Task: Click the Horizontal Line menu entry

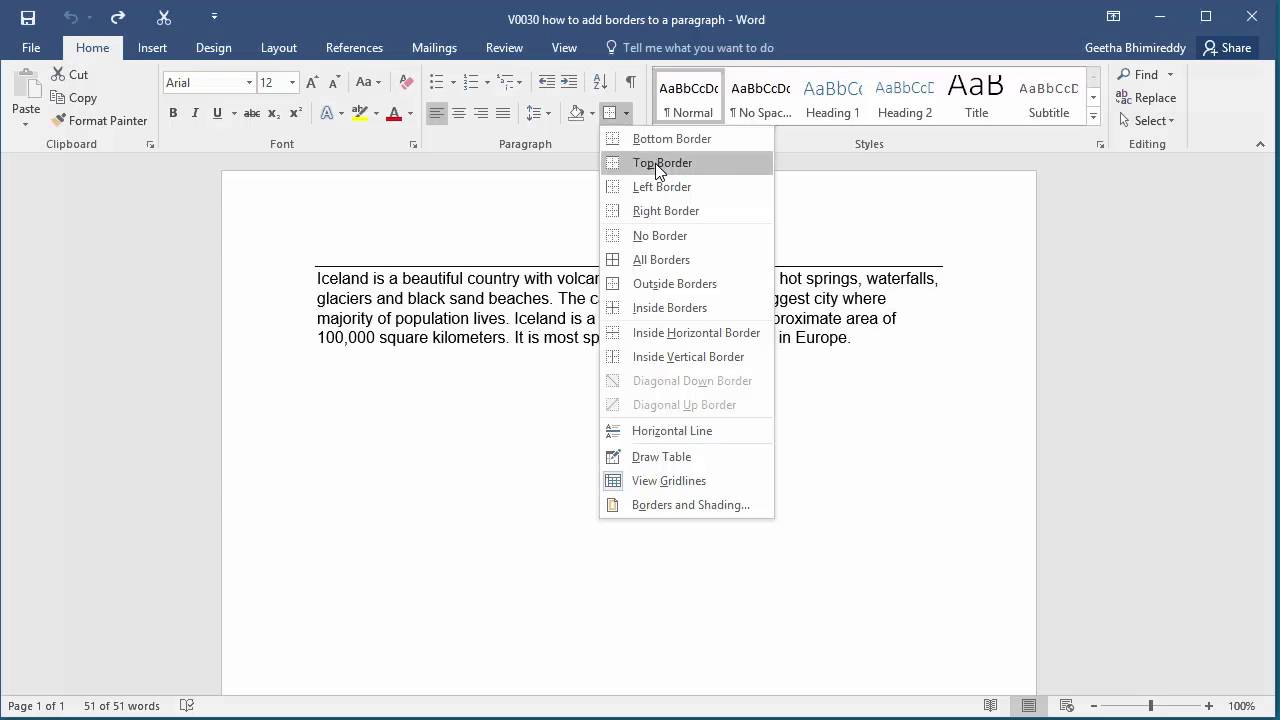Action: tap(687, 431)
